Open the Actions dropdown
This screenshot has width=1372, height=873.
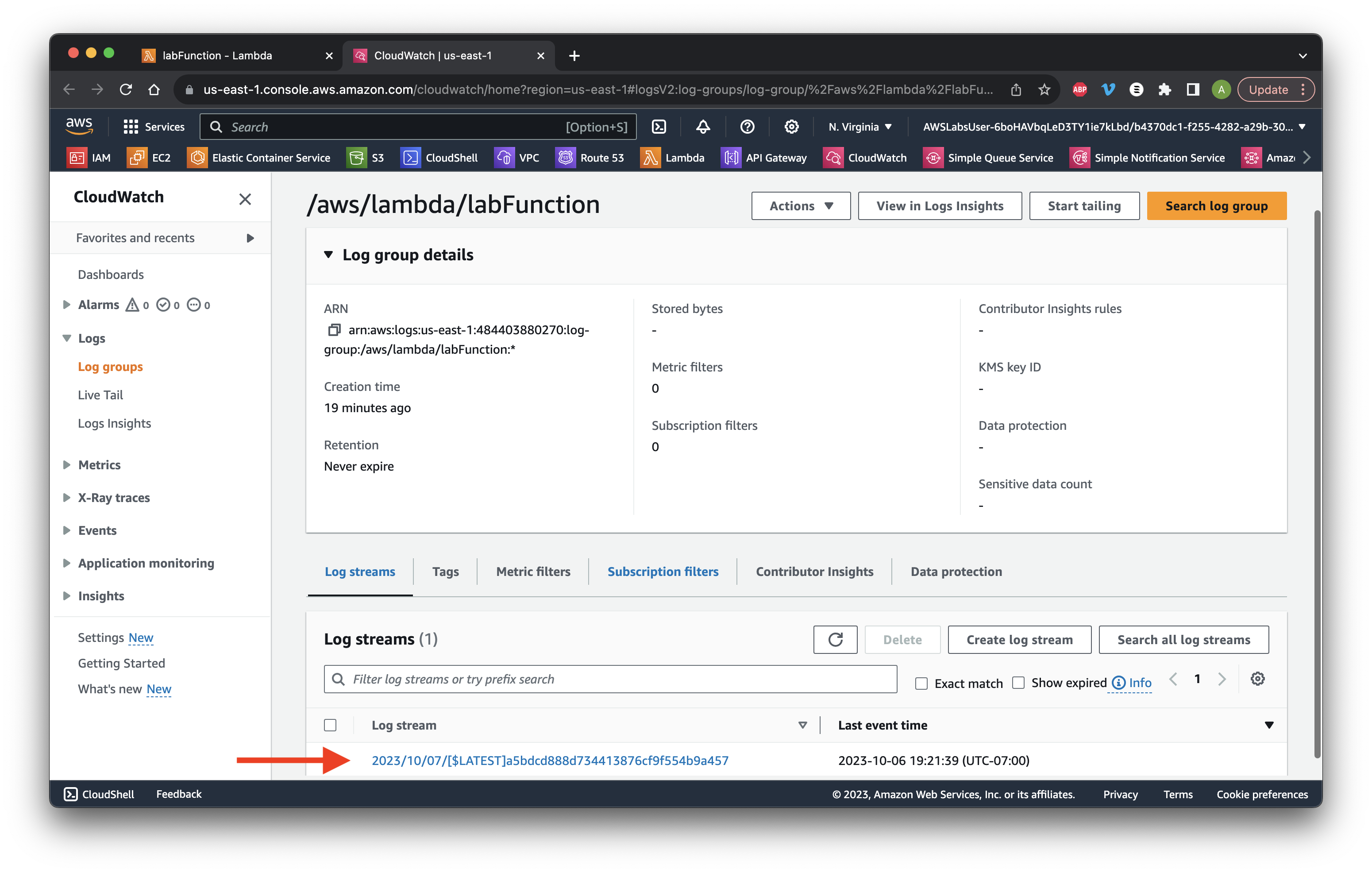click(801, 206)
